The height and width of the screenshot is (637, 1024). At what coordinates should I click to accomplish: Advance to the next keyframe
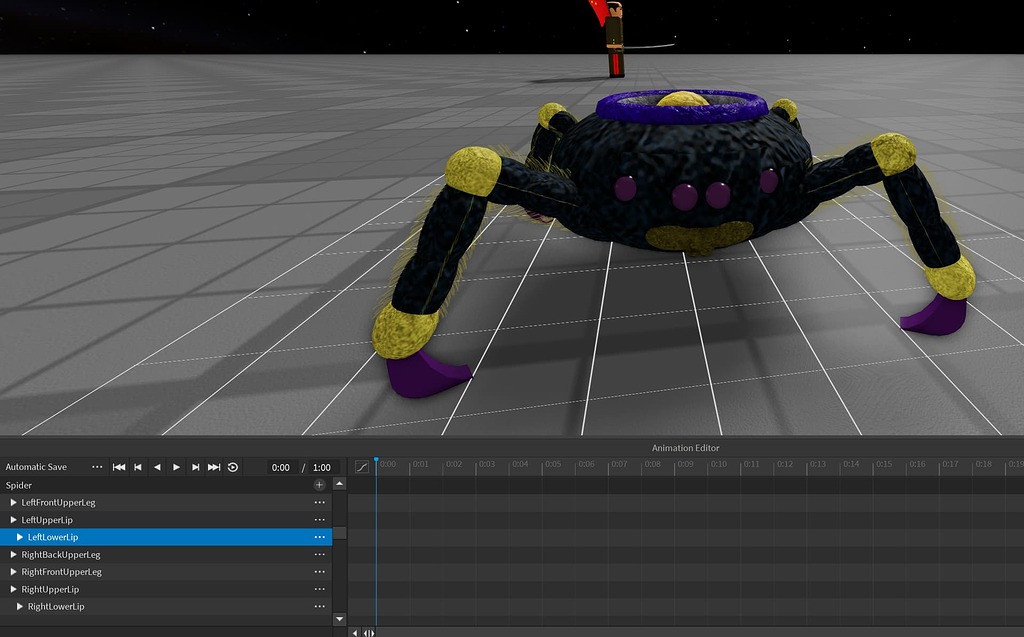coord(195,467)
